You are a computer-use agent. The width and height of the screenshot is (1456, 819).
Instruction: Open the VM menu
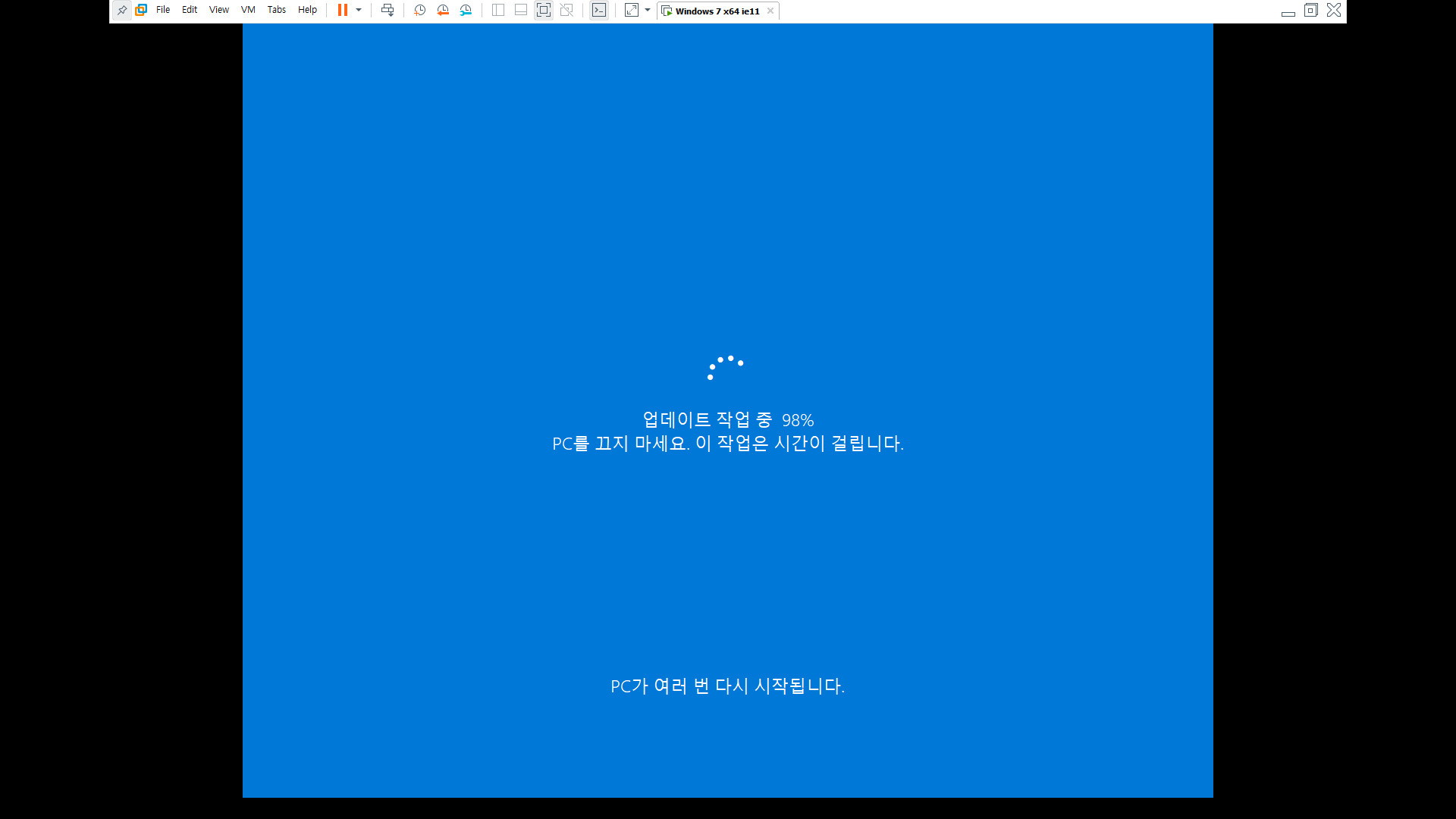click(x=248, y=10)
